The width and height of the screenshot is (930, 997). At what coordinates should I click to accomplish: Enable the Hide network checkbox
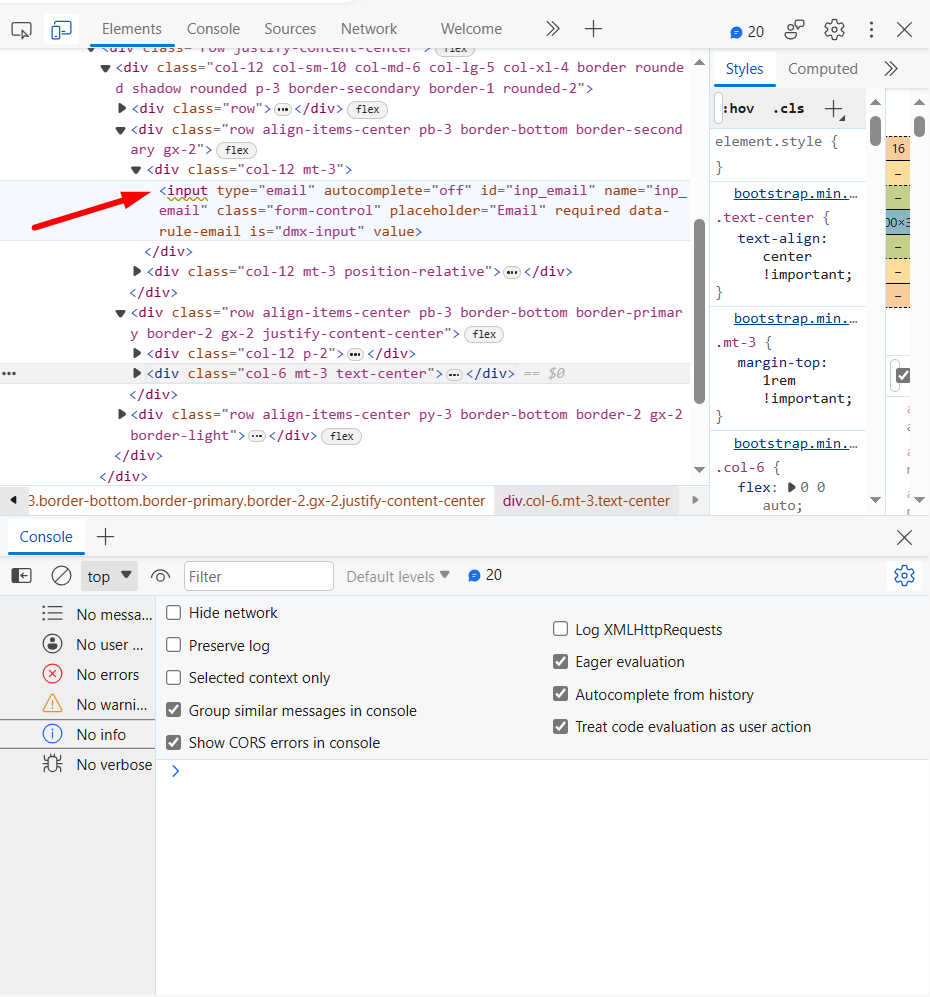(x=174, y=613)
